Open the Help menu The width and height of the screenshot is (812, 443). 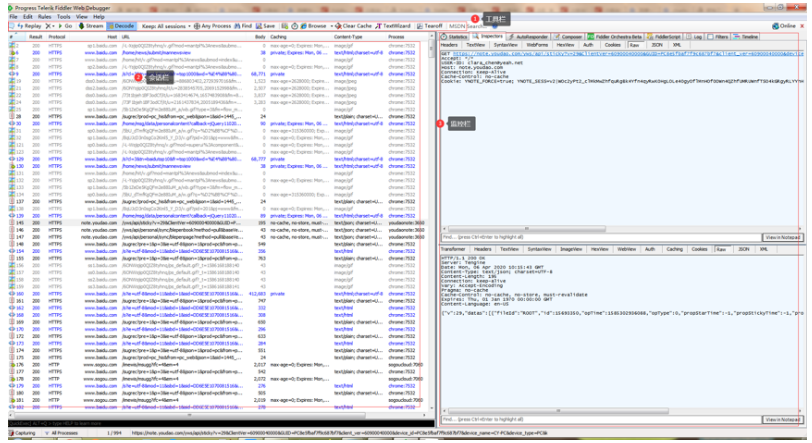98,17
